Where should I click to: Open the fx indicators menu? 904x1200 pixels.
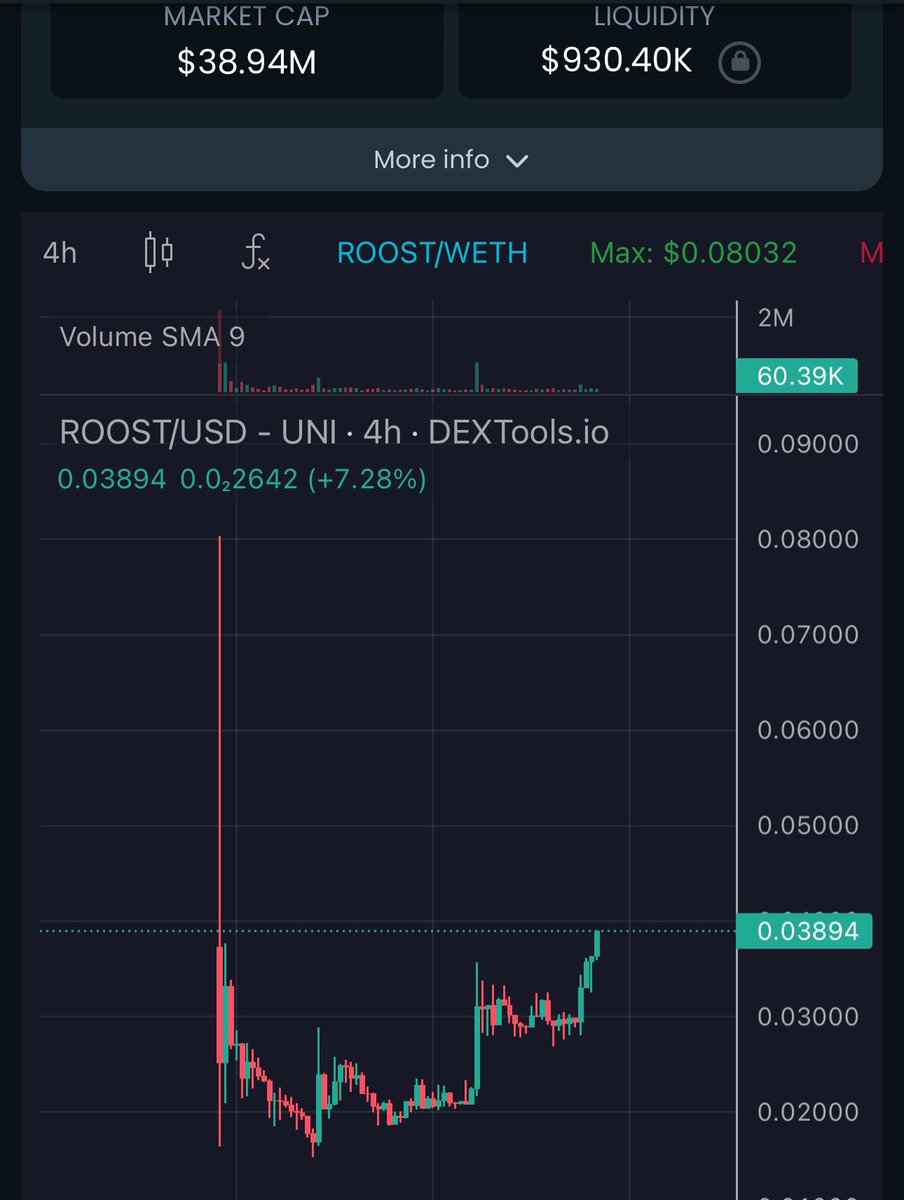point(256,253)
